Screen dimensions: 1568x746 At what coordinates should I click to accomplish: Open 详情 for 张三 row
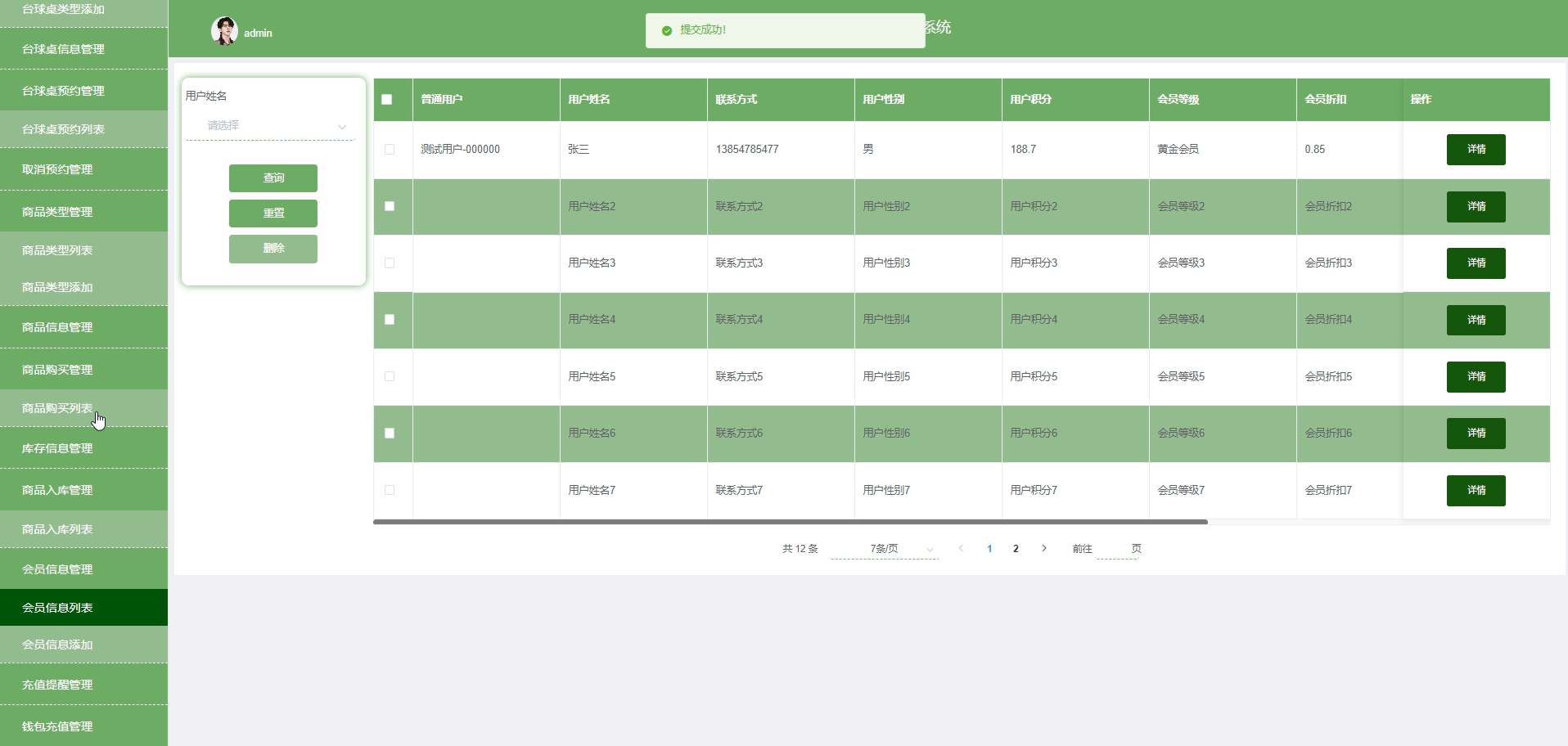1476,150
